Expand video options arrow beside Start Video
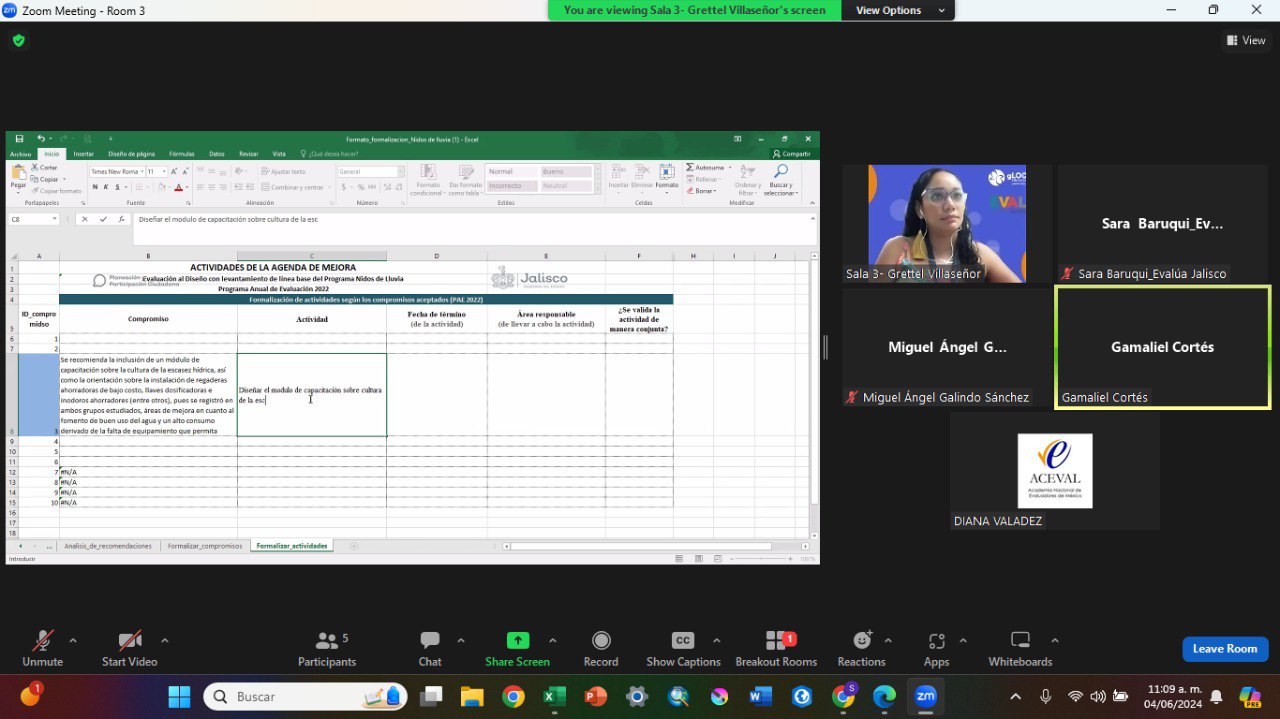 [165, 640]
